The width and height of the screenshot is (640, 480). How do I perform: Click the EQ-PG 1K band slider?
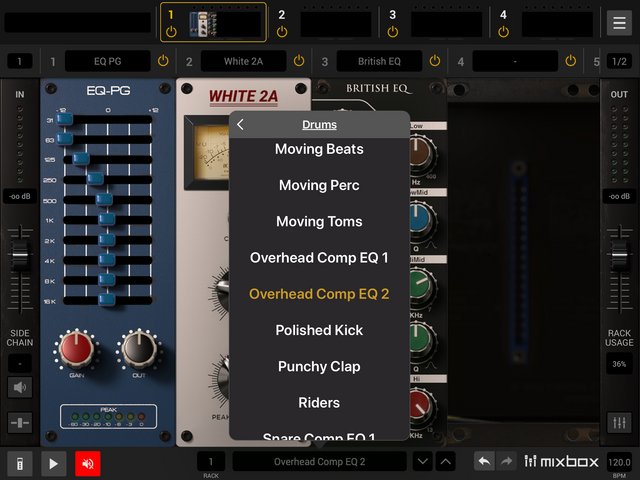click(x=107, y=219)
